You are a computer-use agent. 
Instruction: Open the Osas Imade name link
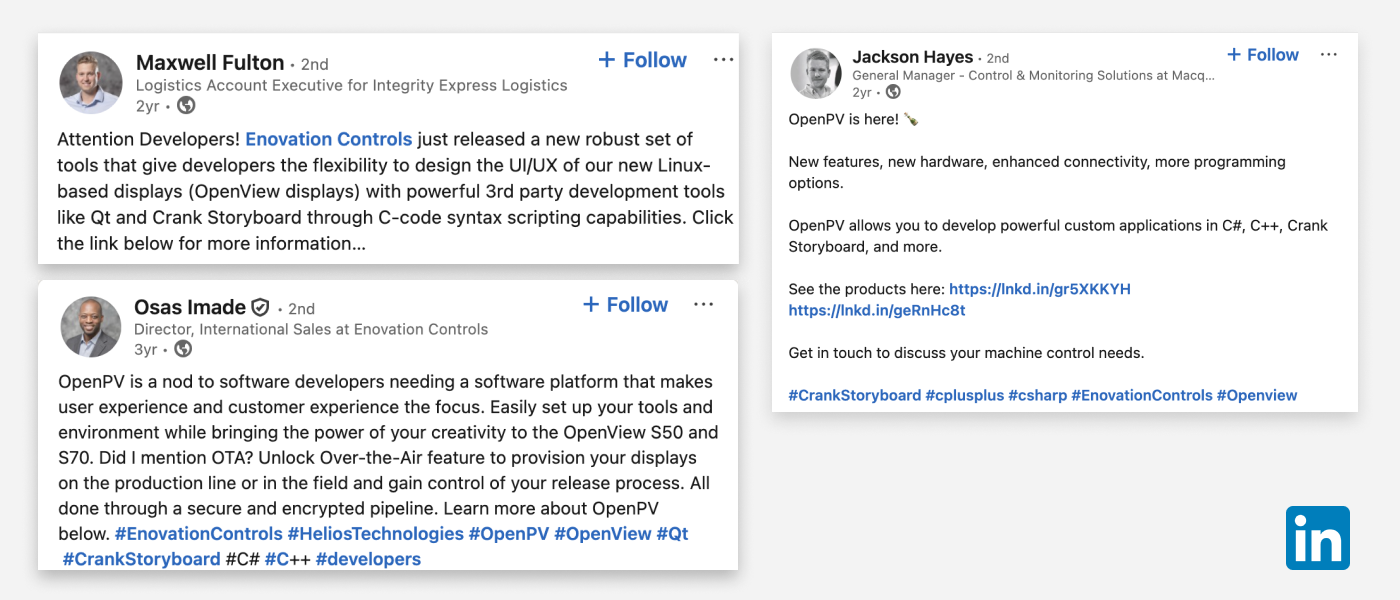(x=190, y=307)
